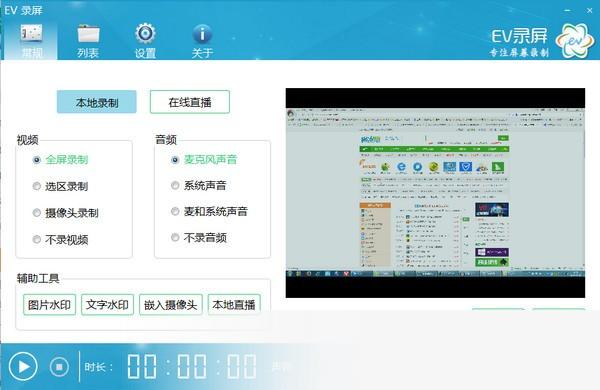
Task: Select 不录视频 option
Action: point(61,240)
